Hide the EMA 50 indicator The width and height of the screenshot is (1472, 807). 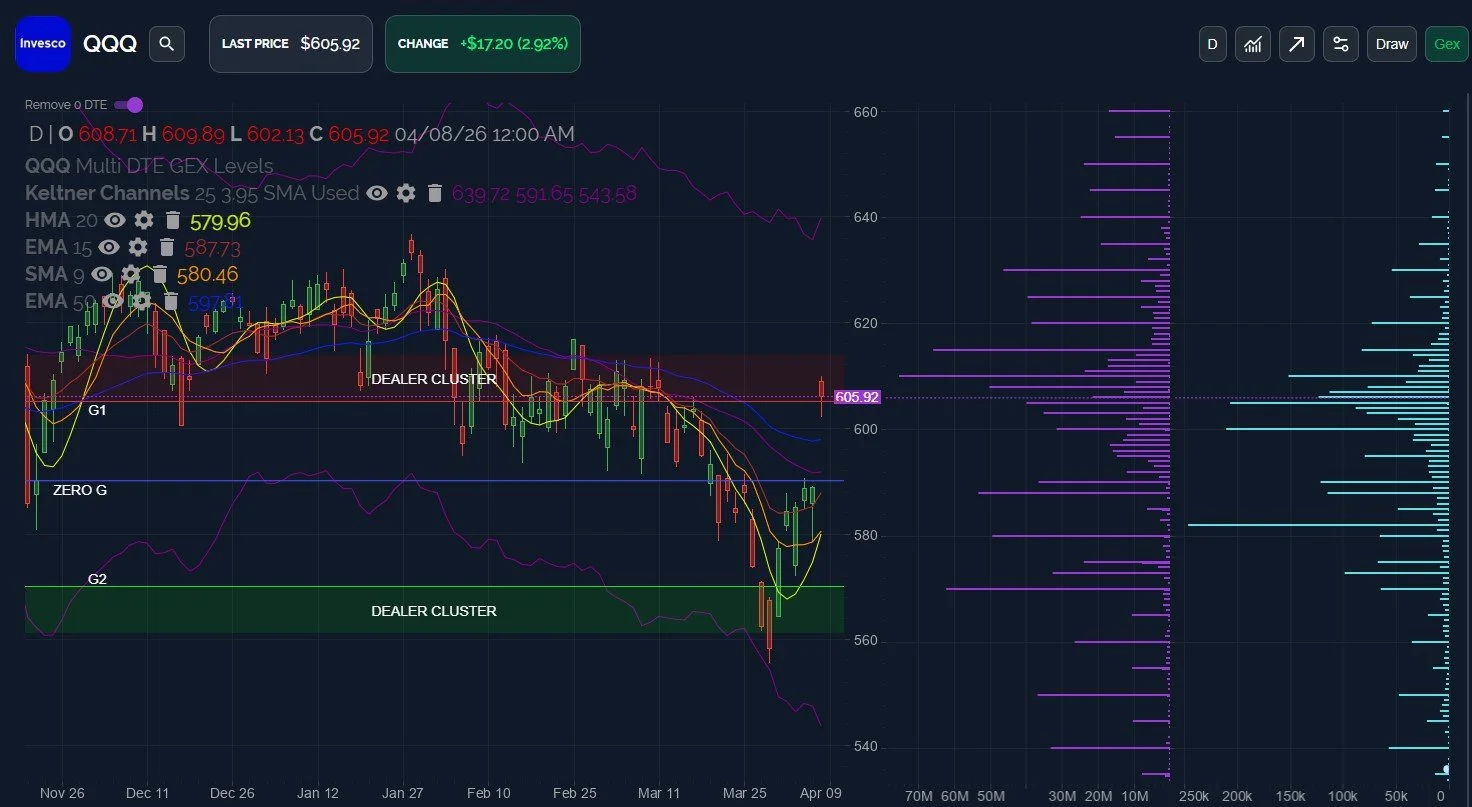tap(113, 301)
